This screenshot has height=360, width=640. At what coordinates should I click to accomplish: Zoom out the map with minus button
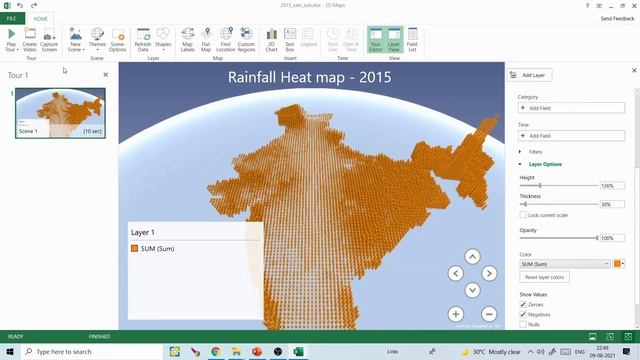(489, 314)
